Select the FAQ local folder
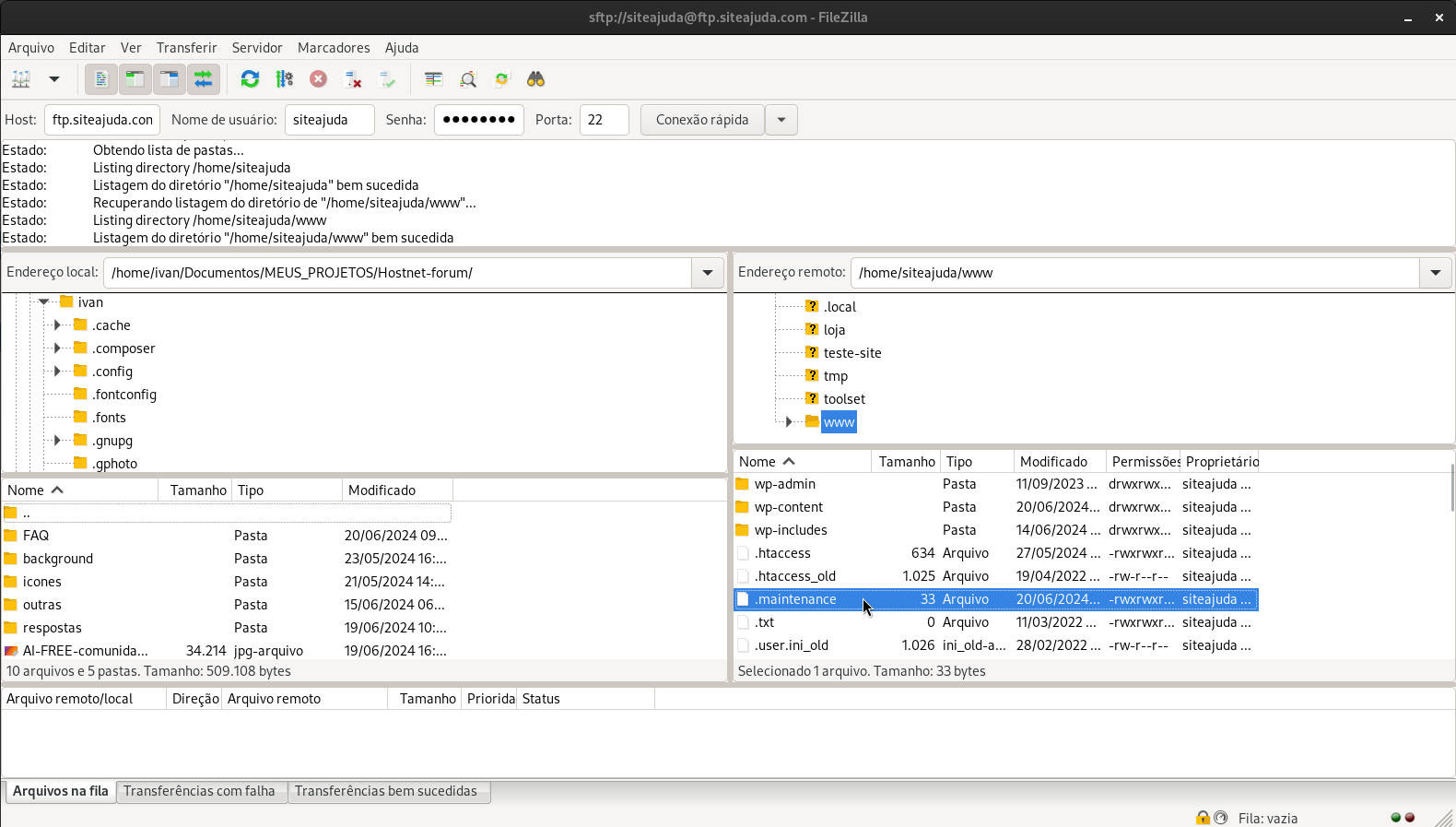The image size is (1456, 827). click(x=227, y=536)
